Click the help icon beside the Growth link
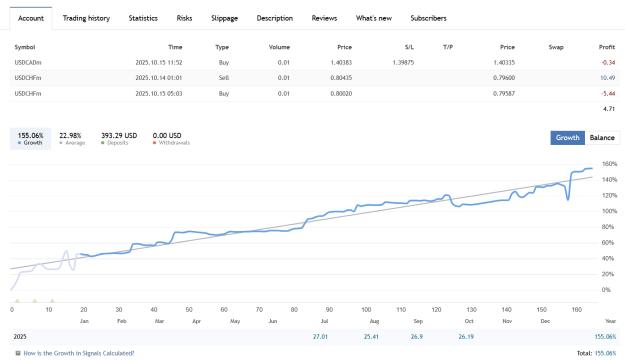Image resolution: width=625 pixels, height=361 pixels. click(x=18, y=353)
